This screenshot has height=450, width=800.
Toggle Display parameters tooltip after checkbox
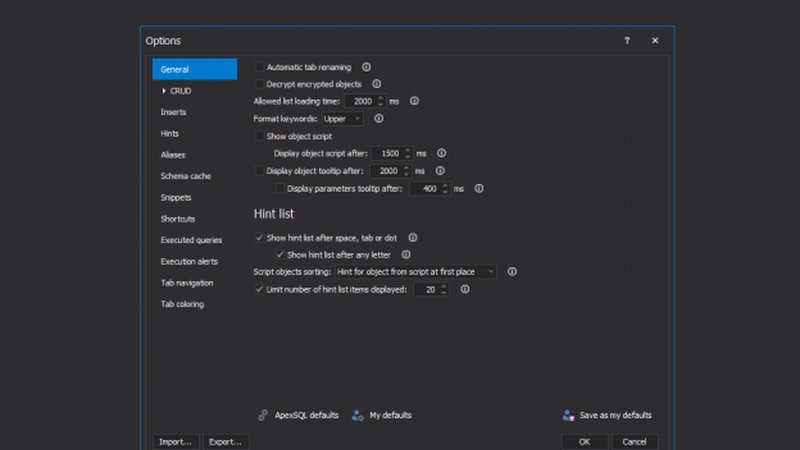point(280,188)
